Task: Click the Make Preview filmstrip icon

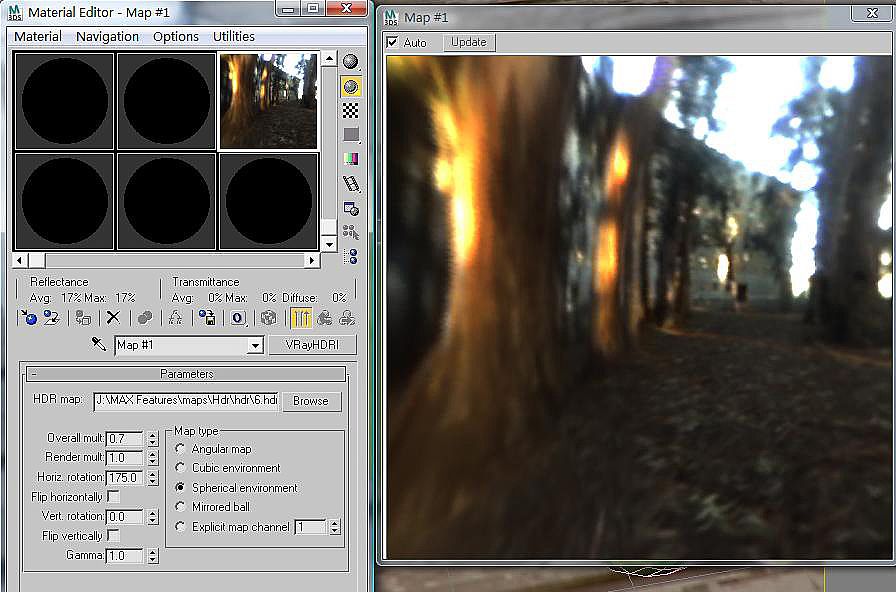Action: [x=351, y=183]
